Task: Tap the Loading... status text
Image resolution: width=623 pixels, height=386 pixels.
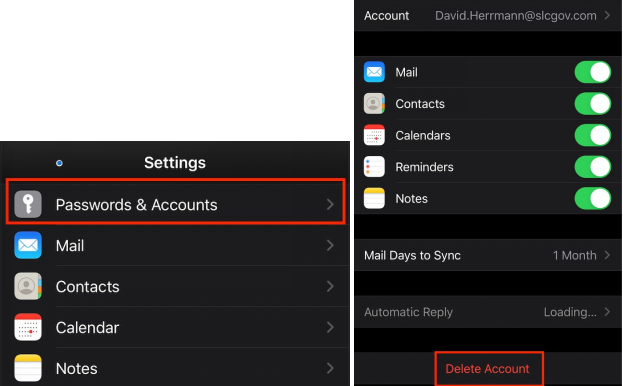Action: 570,312
